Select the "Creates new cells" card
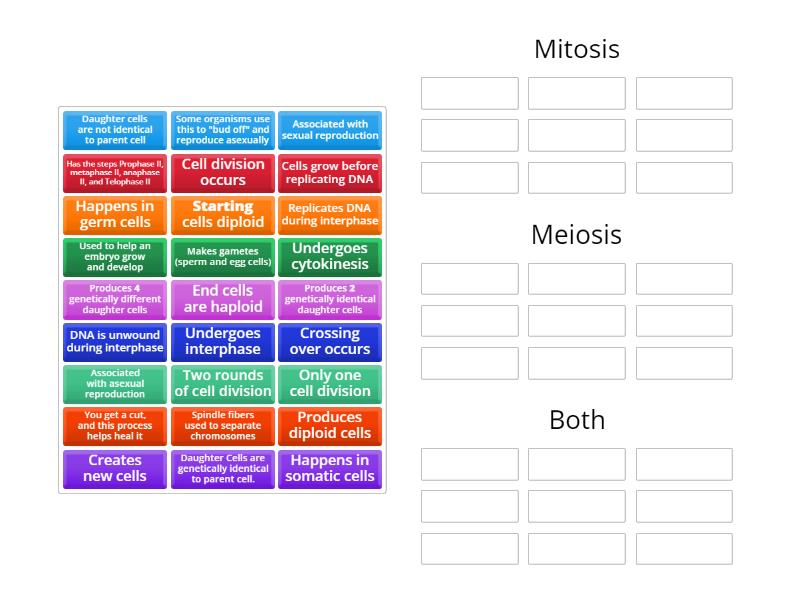The height and width of the screenshot is (600, 800). (114, 468)
